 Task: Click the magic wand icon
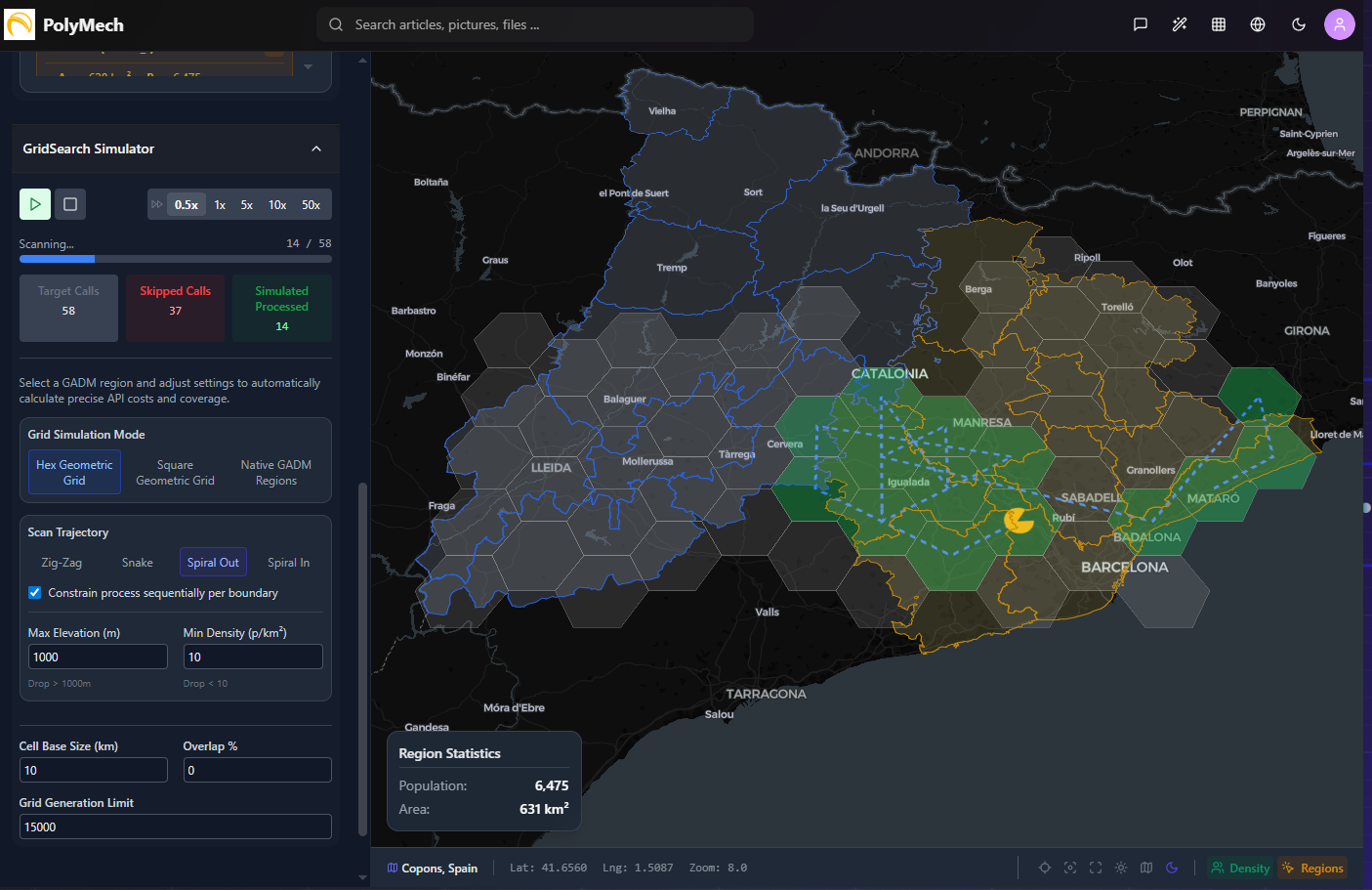1180,24
